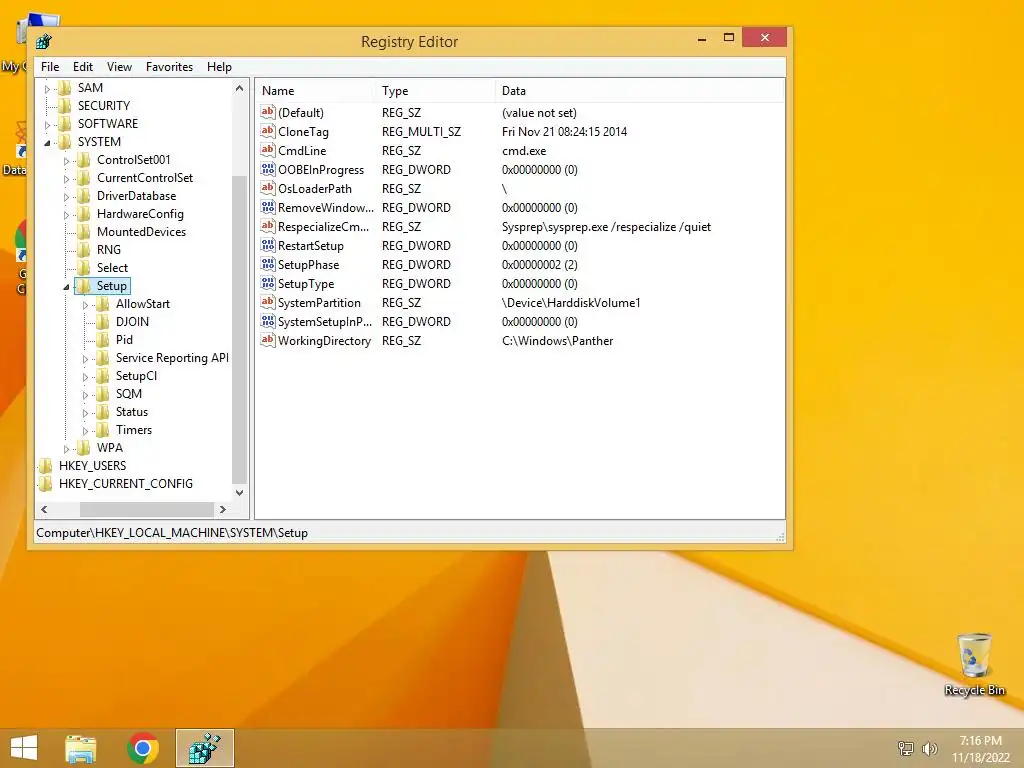Expand the SAM key

point(47,88)
